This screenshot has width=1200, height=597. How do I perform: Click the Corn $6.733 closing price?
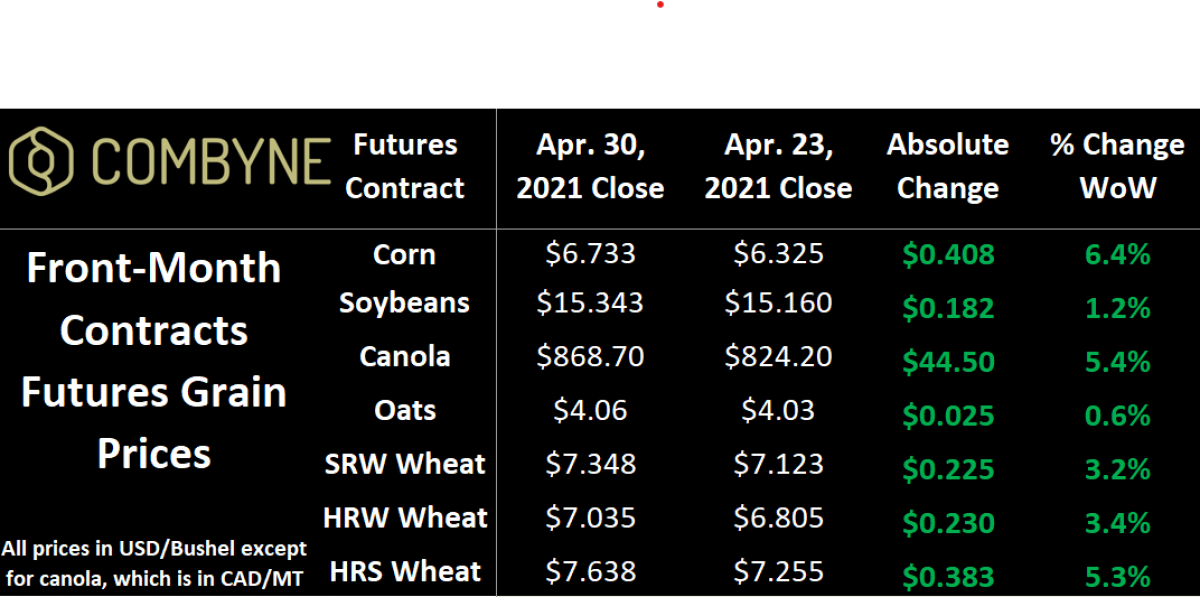(x=590, y=254)
